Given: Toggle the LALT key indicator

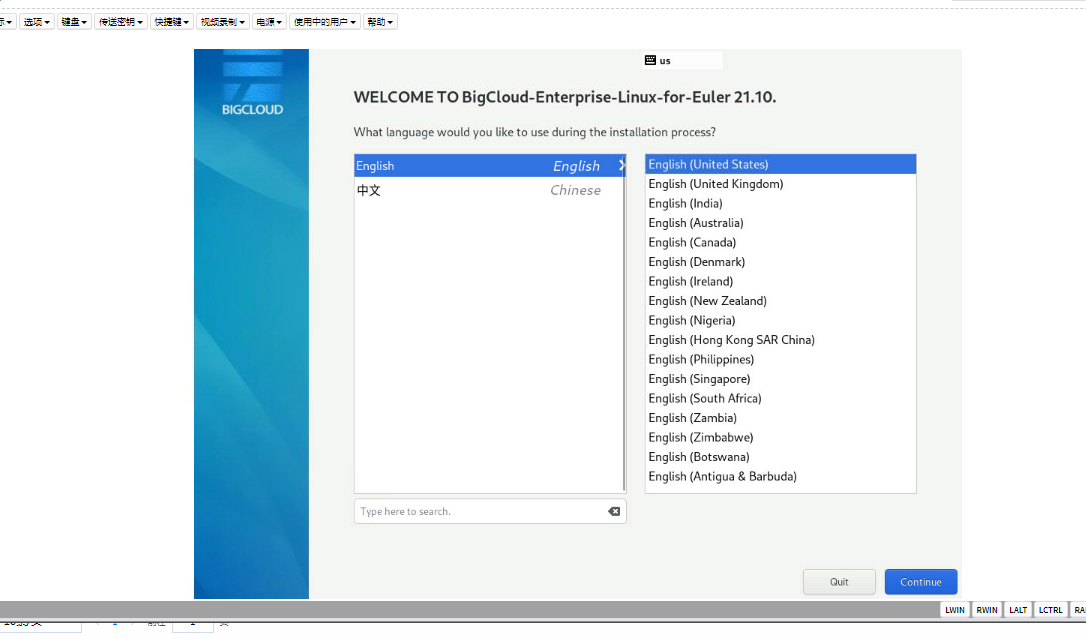Looking at the screenshot, I should pyautogui.click(x=1018, y=610).
